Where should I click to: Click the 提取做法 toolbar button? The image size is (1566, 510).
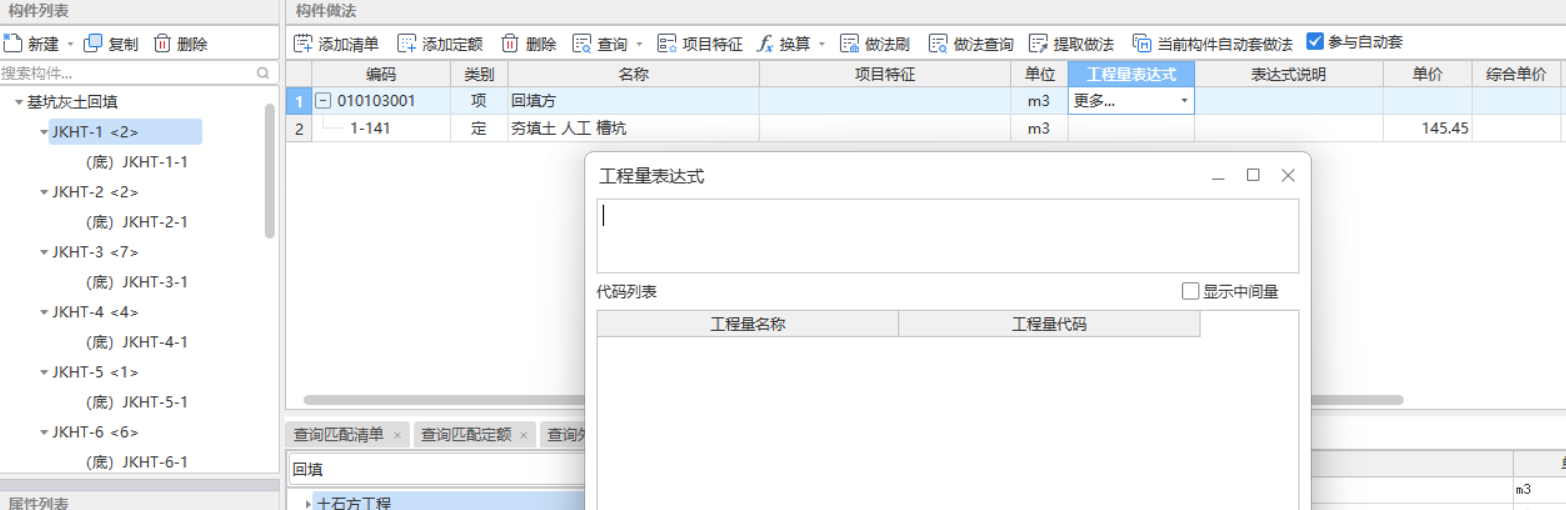tap(1071, 44)
